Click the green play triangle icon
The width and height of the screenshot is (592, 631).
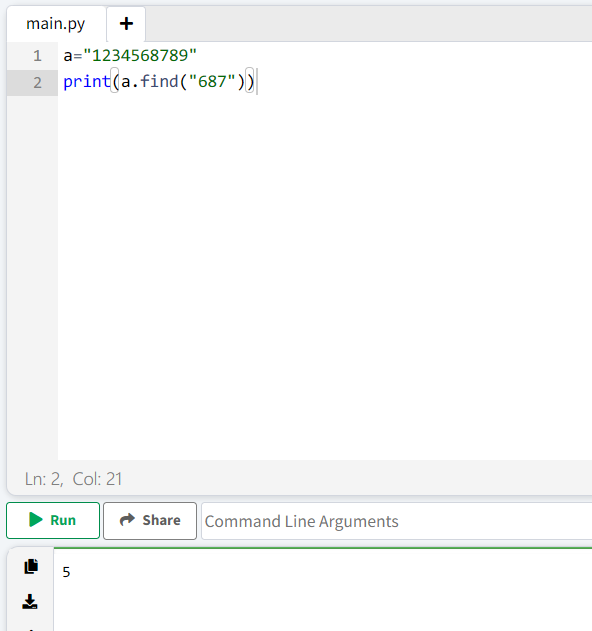(36, 520)
